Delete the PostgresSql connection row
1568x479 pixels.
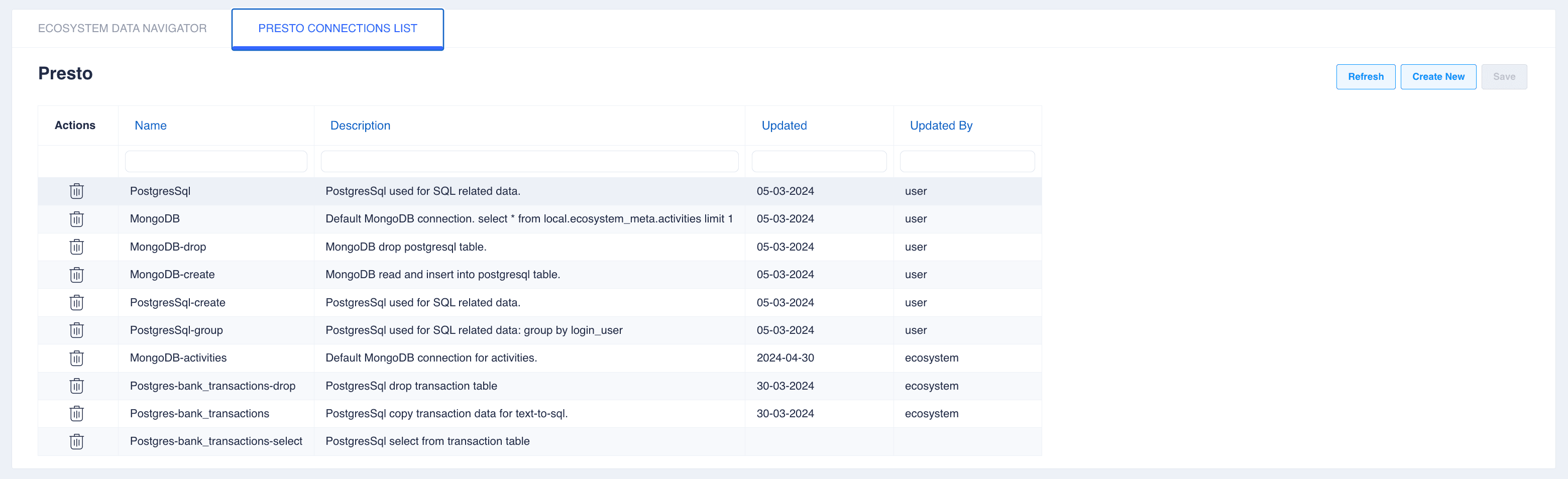click(x=76, y=191)
